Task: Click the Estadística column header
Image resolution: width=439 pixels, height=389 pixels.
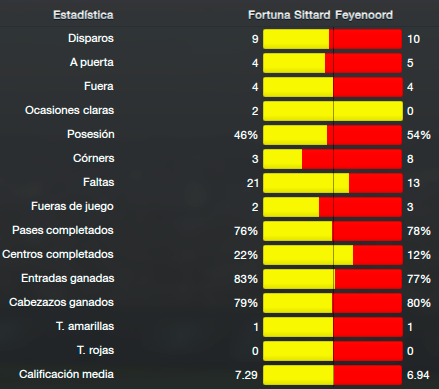Action: point(83,15)
